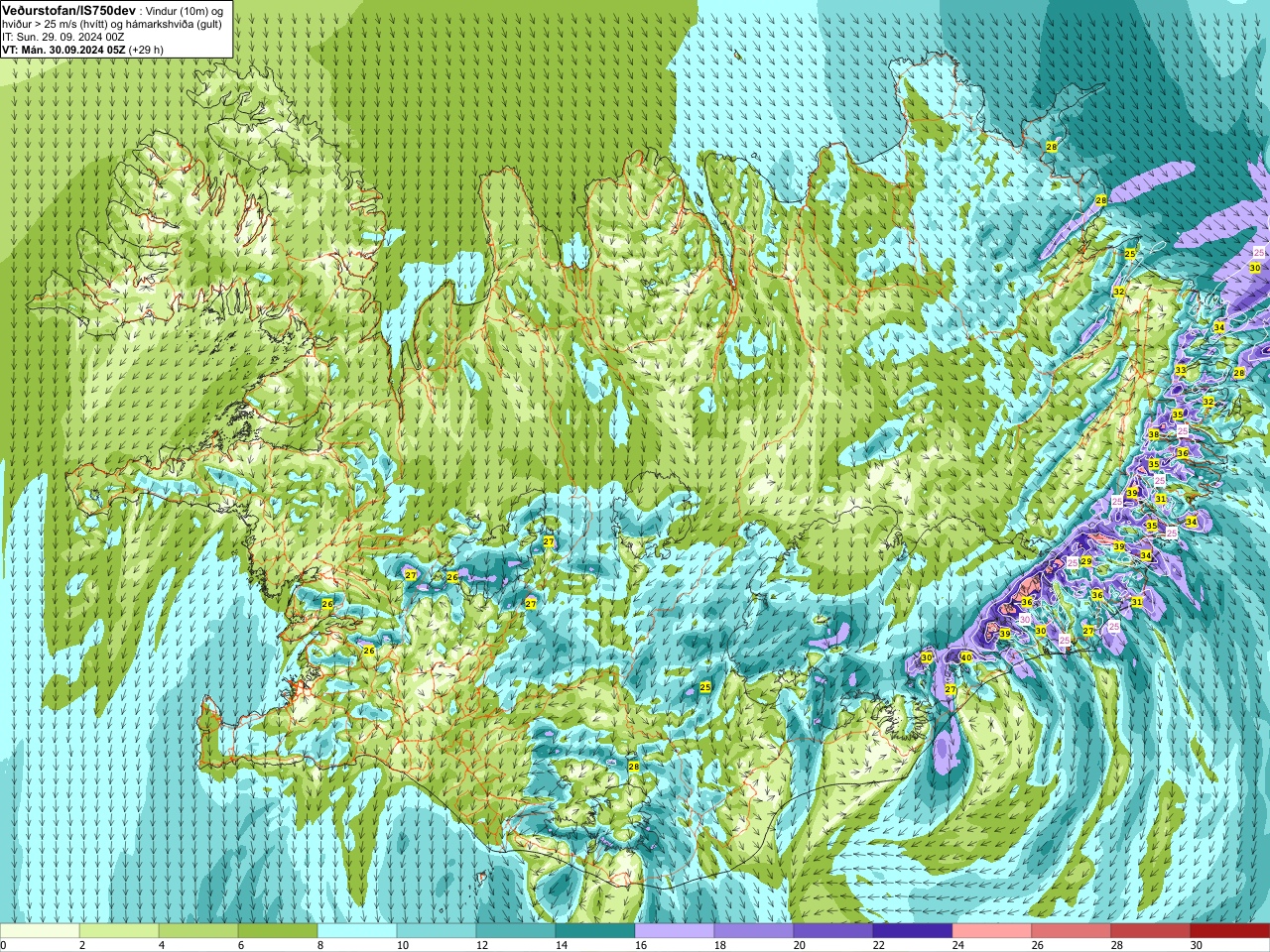Select the 26–28 m/s salmon legend swatch
This screenshot has height=952, width=1270.
[1072, 931]
